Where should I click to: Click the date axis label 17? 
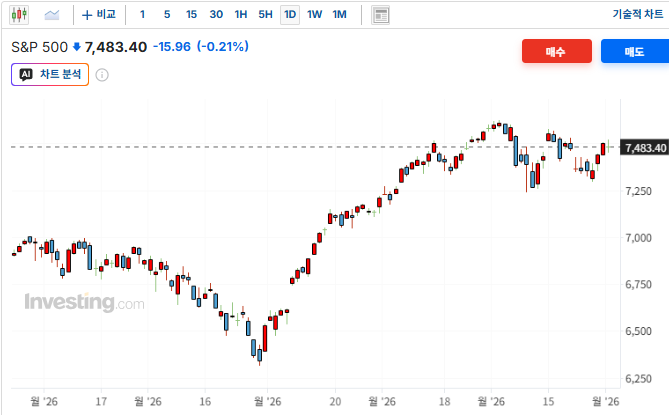tap(101, 401)
